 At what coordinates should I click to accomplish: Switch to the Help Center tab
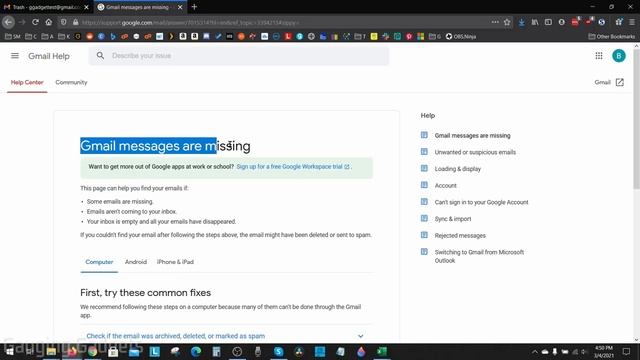coord(27,82)
